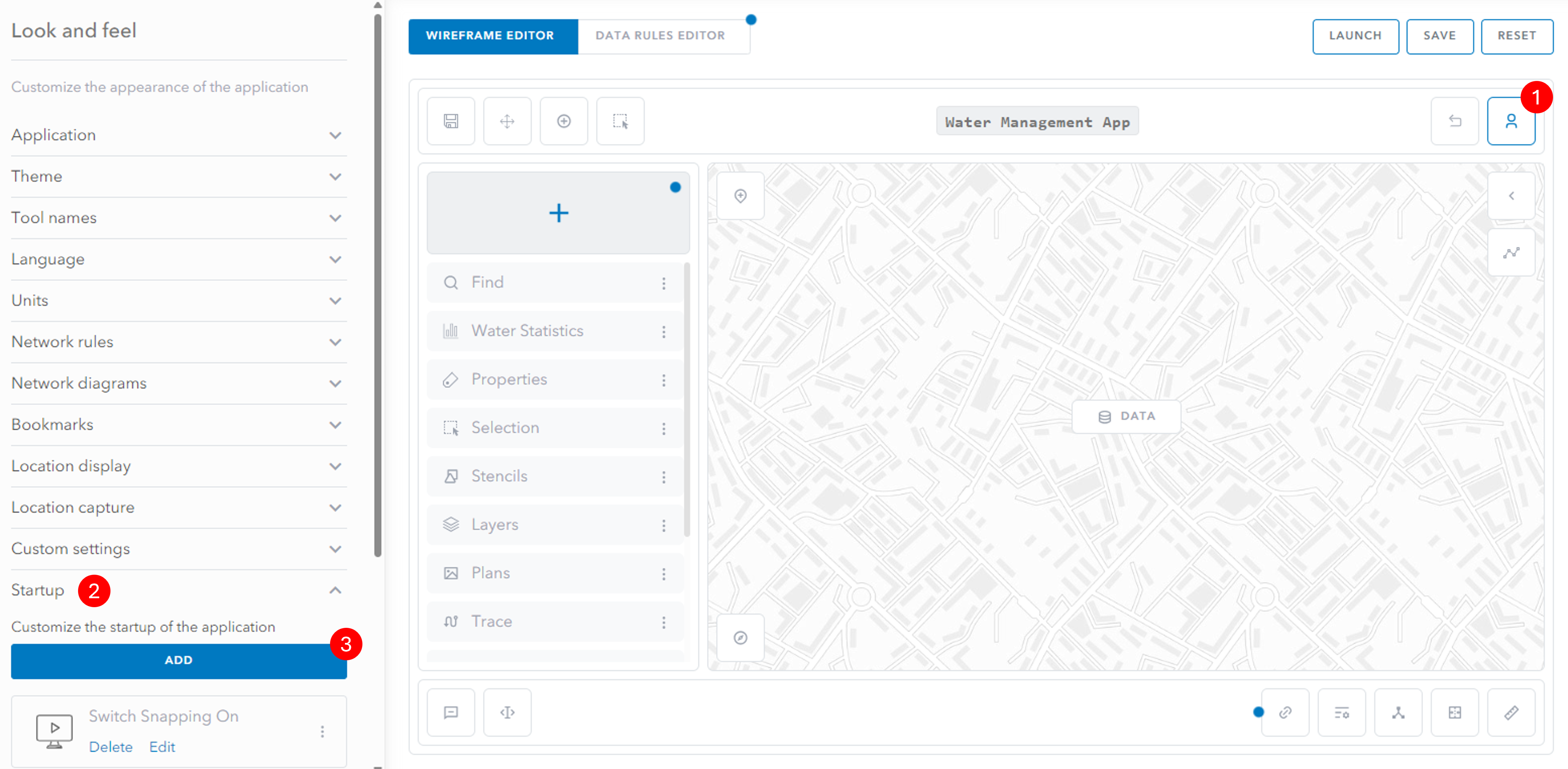Select the Selection tool row
Image resolution: width=1568 pixels, height=769 pixels.
click(555, 428)
